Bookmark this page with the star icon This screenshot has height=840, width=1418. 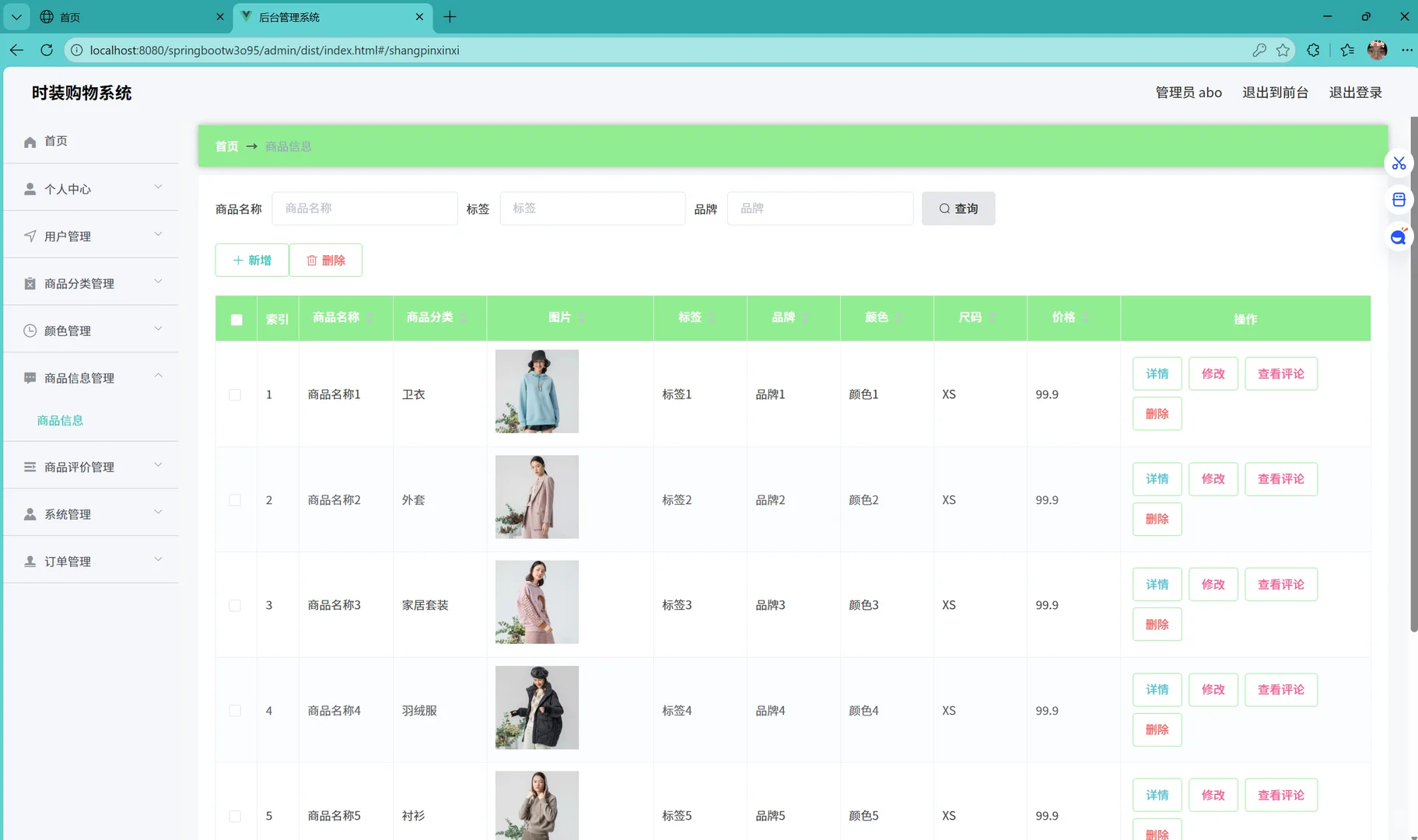pos(1283,50)
